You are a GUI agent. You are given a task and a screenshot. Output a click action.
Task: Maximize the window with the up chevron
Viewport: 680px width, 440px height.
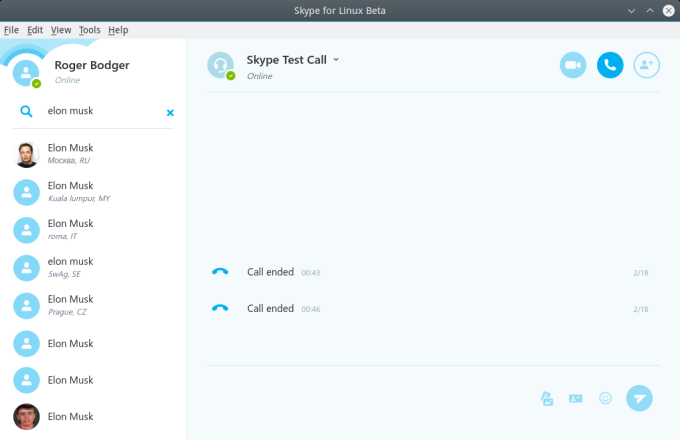click(x=650, y=11)
